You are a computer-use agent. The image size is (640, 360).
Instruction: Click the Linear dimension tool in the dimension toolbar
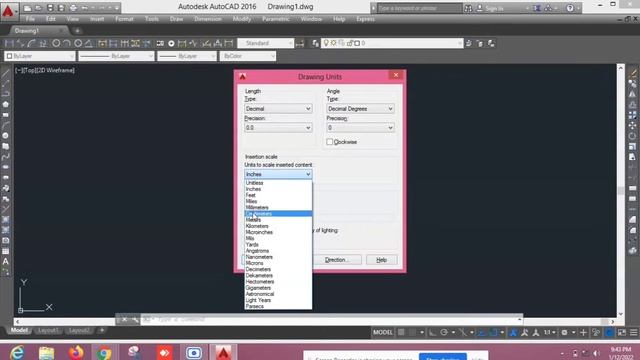pos(9,43)
